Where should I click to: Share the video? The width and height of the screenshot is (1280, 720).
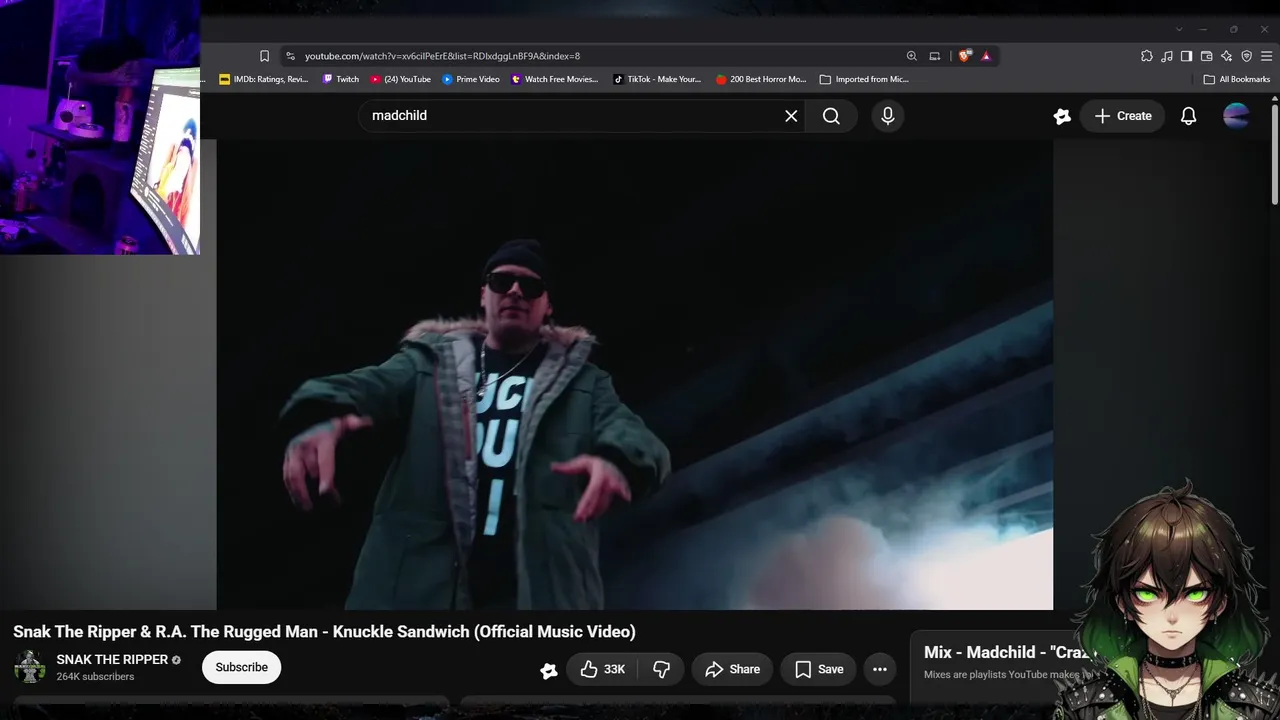tap(732, 669)
